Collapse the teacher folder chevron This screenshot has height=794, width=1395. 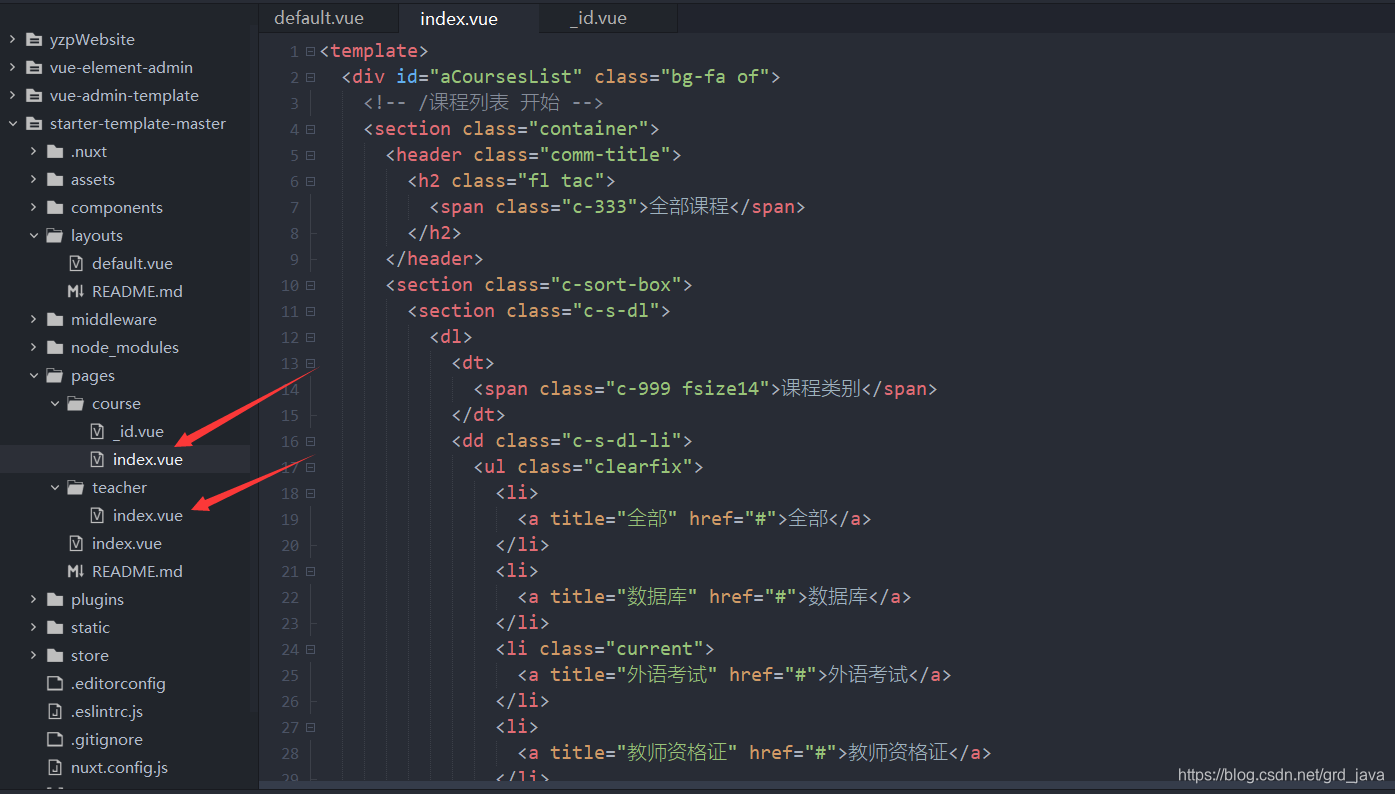coord(55,488)
